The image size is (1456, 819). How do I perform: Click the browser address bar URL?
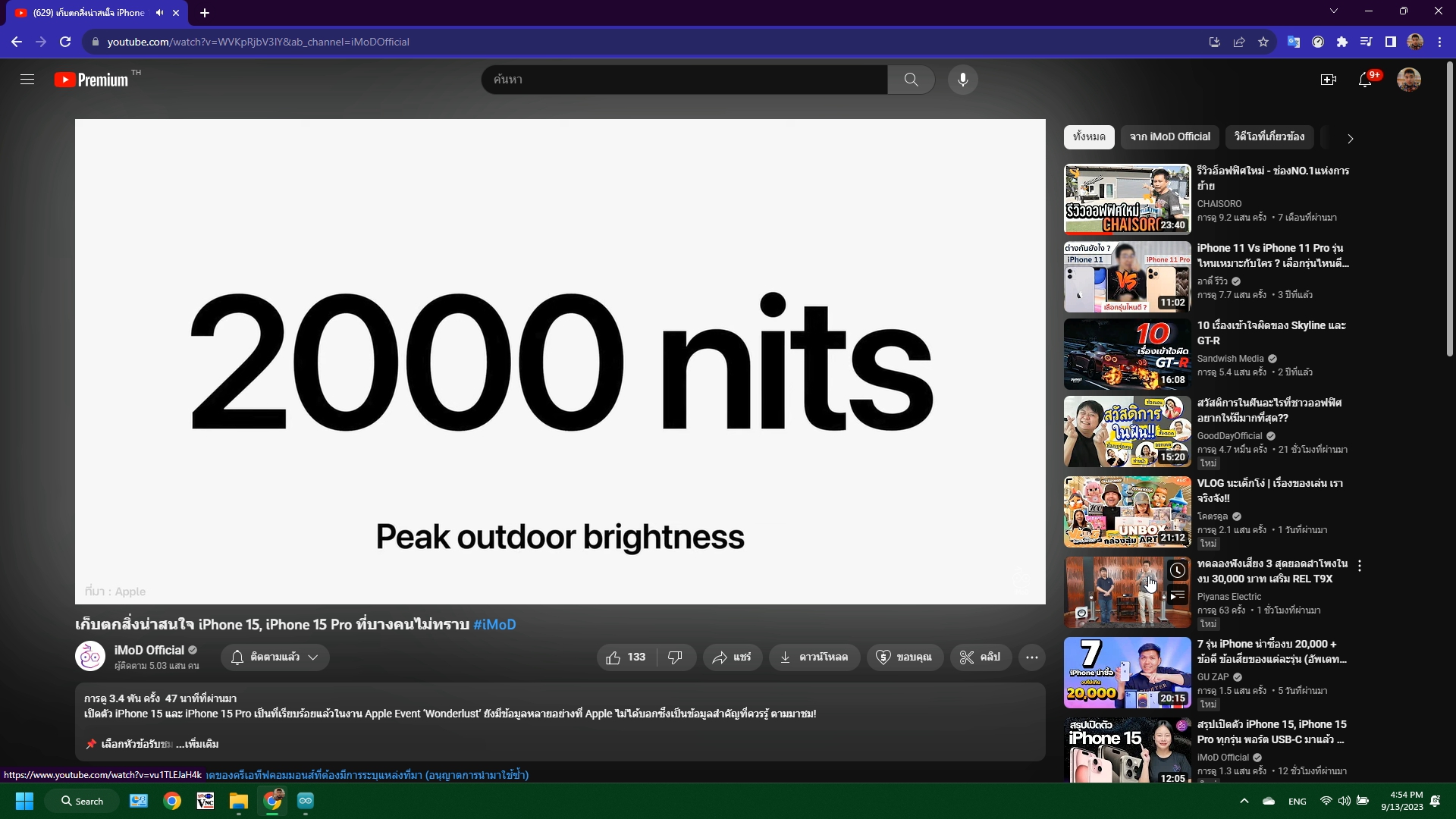pyautogui.click(x=258, y=42)
